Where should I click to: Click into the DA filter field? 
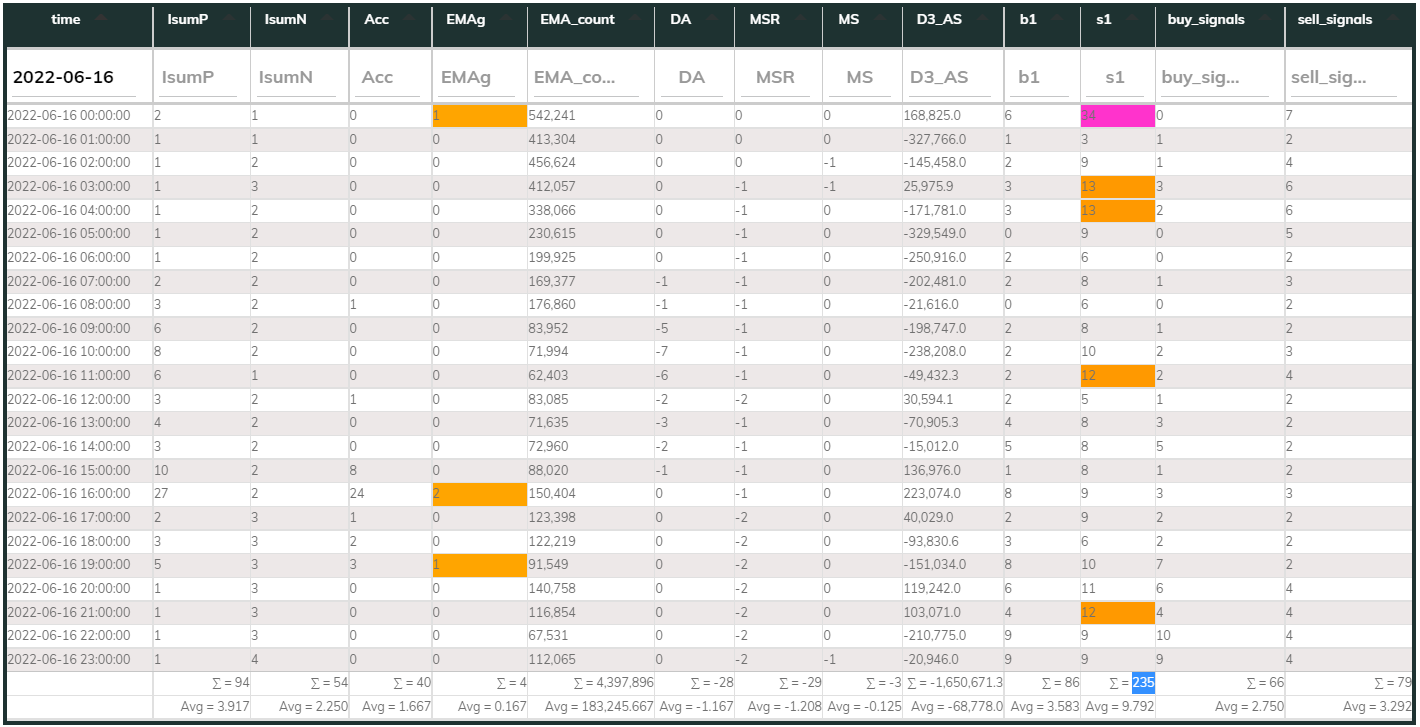692,77
